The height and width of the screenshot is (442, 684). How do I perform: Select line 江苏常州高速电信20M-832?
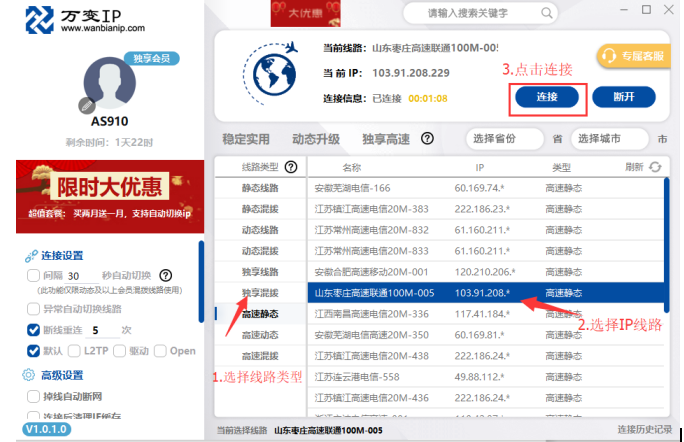tap(486, 230)
